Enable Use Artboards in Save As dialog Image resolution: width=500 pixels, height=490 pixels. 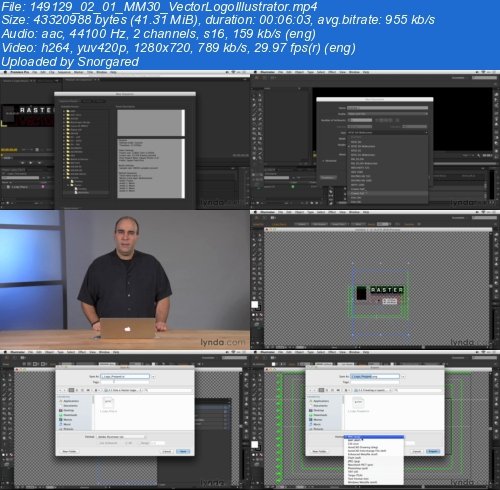click(108, 443)
